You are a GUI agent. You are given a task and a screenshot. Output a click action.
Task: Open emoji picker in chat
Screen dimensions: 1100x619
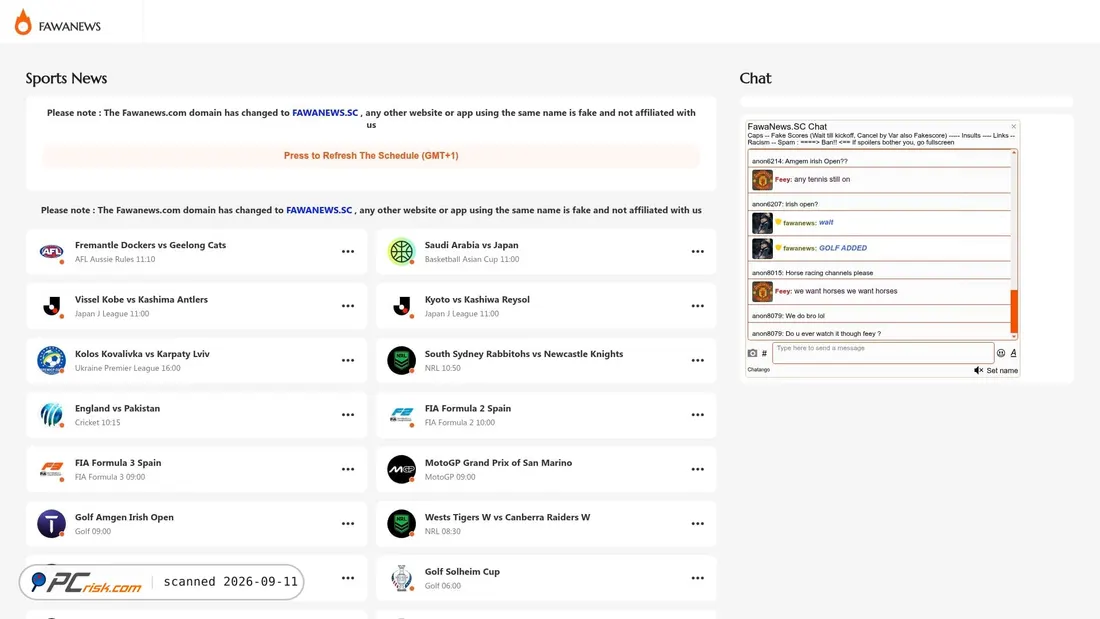(1001, 353)
